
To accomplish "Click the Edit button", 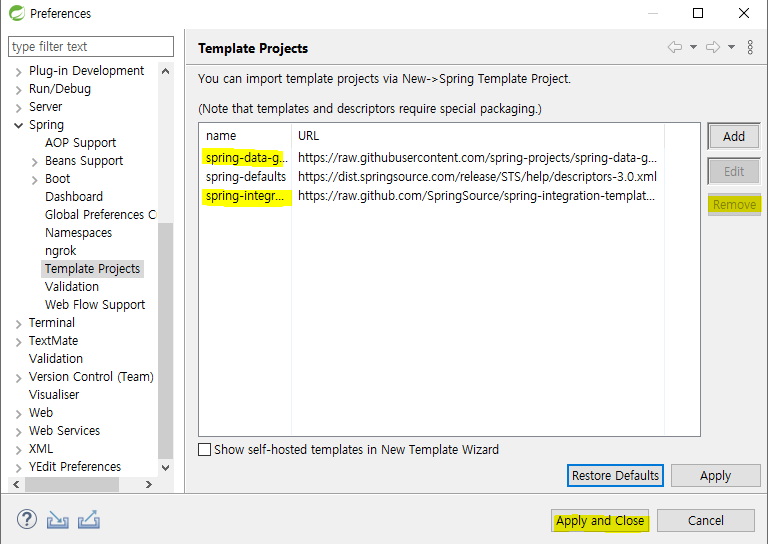I will tap(734, 171).
